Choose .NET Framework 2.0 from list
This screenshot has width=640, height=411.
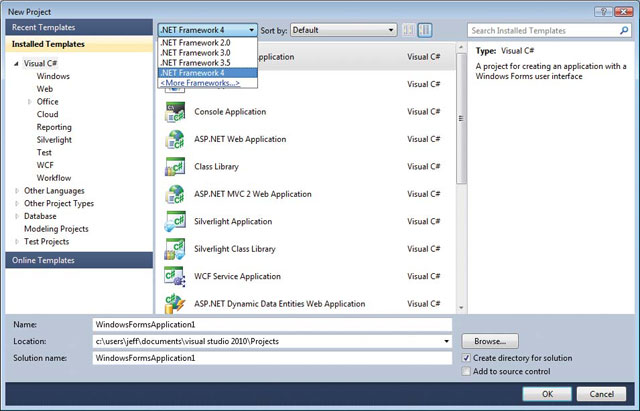207,42
